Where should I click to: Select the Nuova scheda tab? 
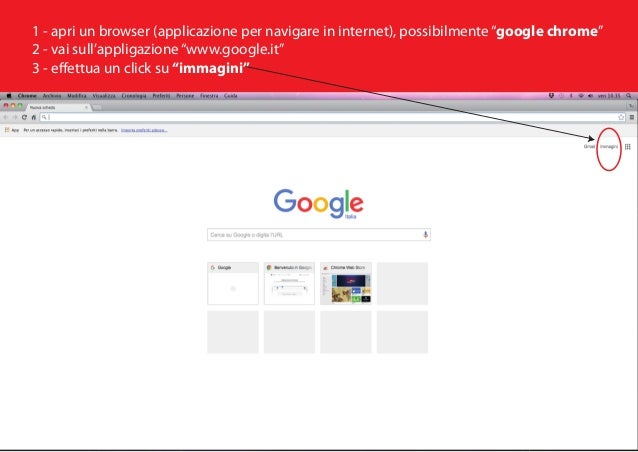click(57, 107)
